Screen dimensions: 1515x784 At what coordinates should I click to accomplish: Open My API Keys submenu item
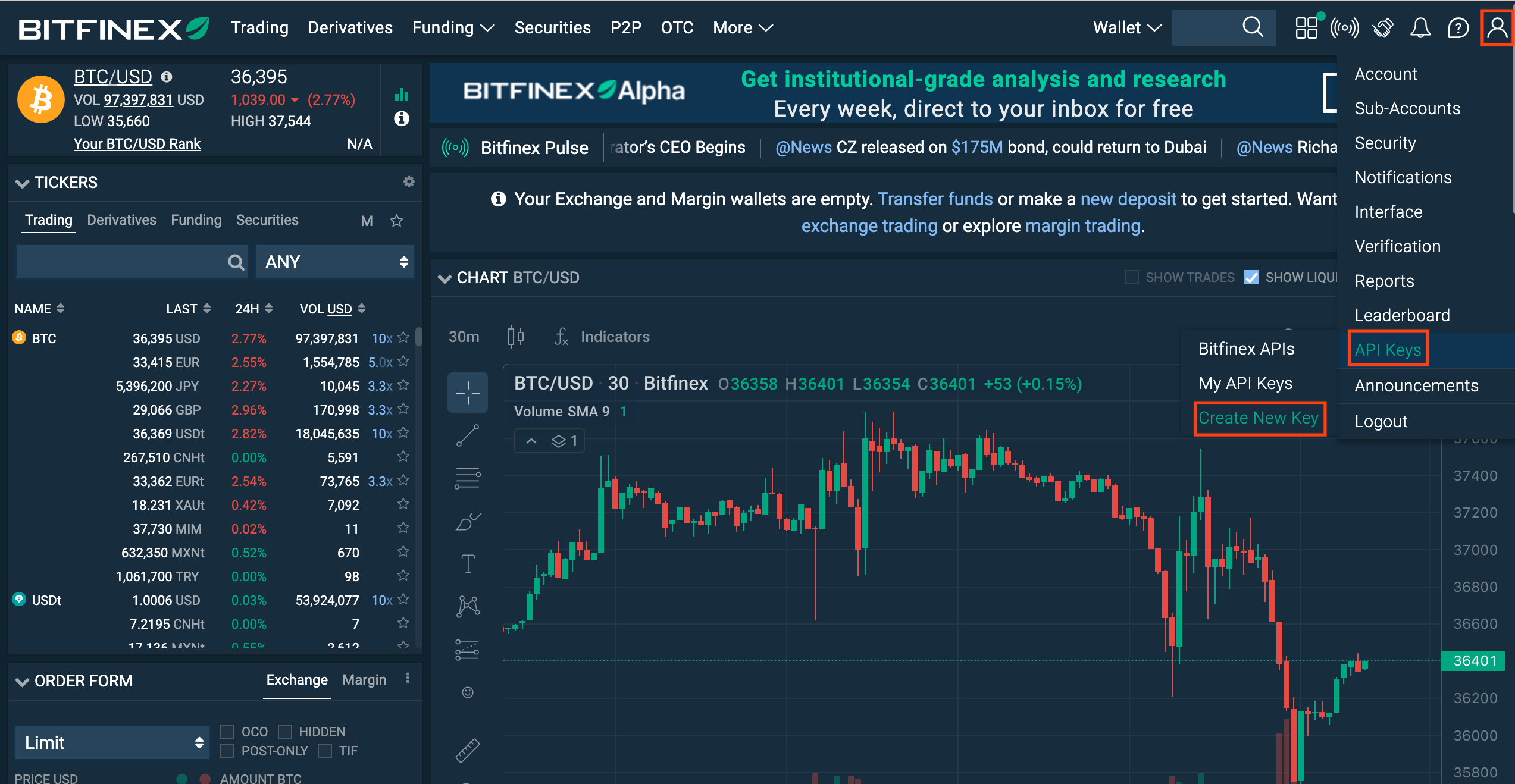click(x=1245, y=383)
